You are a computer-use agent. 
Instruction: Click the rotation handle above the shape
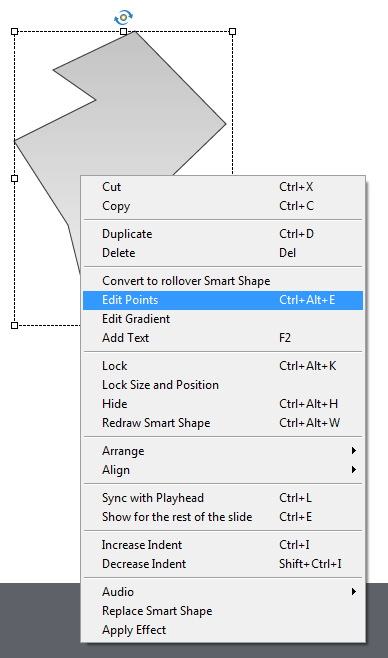pos(123,18)
